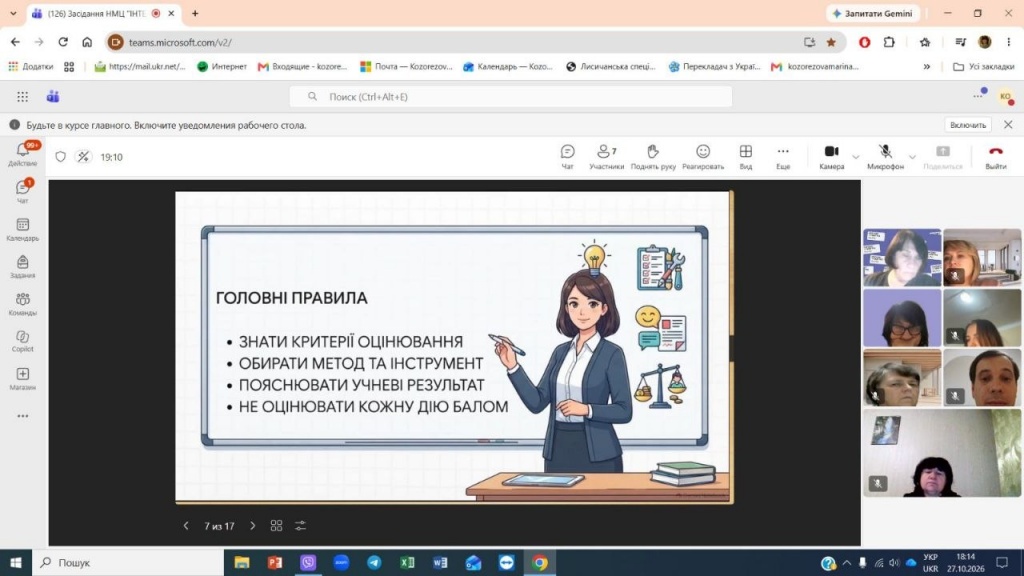Open a new browser tab

click(x=195, y=13)
